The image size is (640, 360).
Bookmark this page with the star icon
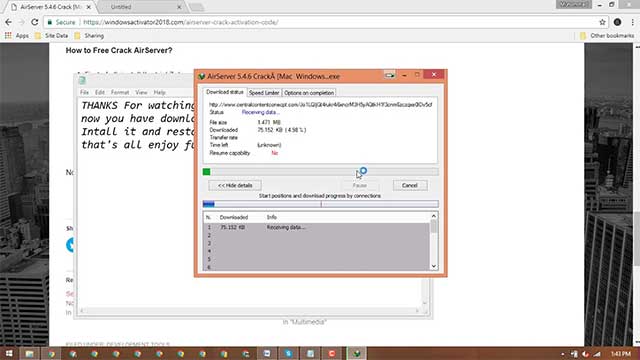coord(602,22)
